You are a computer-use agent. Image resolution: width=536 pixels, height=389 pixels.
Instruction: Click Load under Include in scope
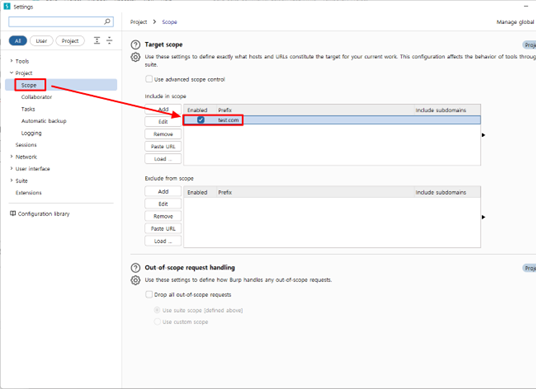click(x=163, y=159)
